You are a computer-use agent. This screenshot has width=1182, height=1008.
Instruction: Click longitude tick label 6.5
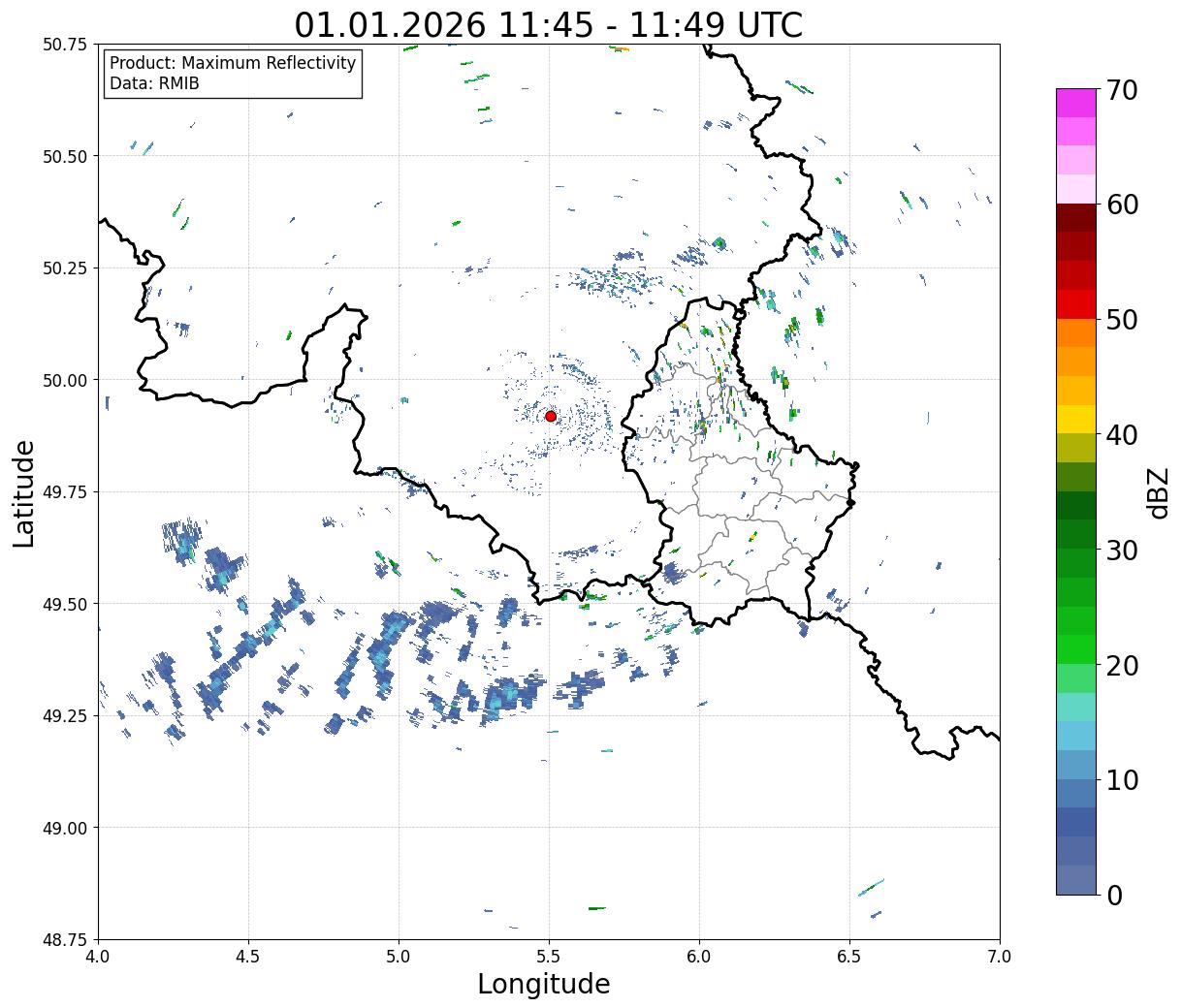click(849, 957)
